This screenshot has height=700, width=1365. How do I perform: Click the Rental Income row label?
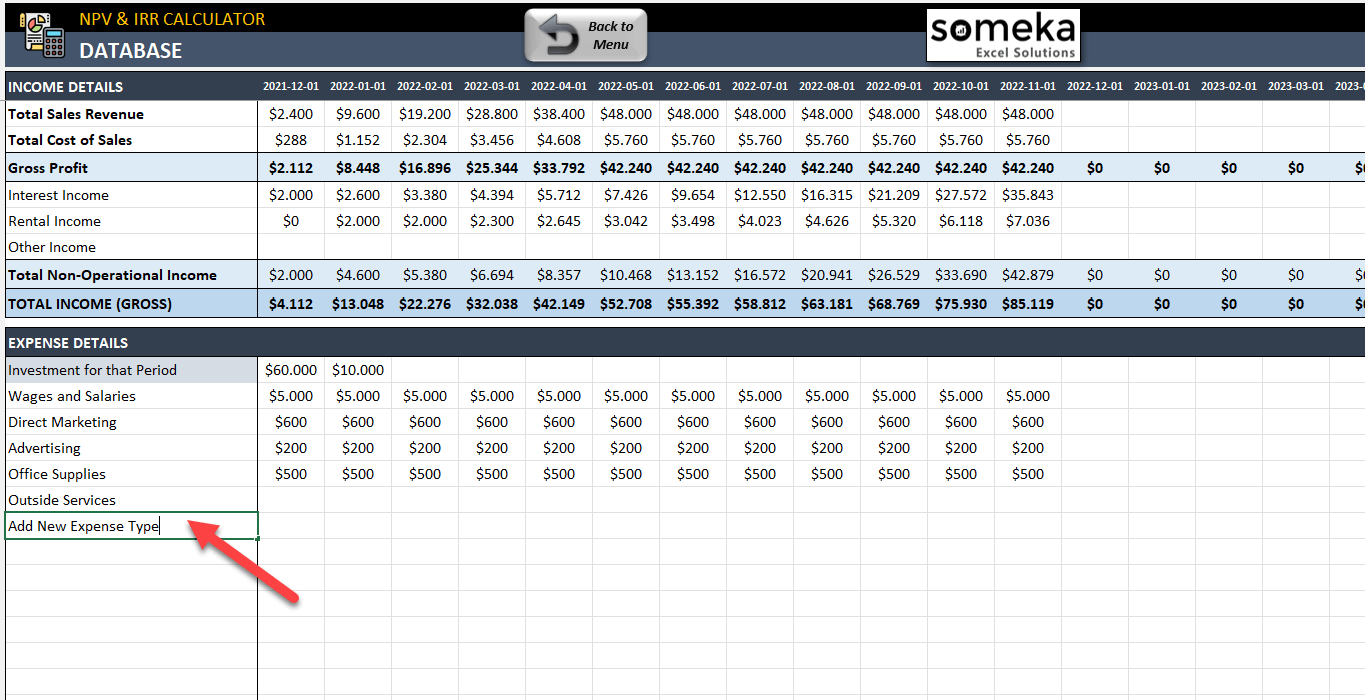[x=54, y=221]
